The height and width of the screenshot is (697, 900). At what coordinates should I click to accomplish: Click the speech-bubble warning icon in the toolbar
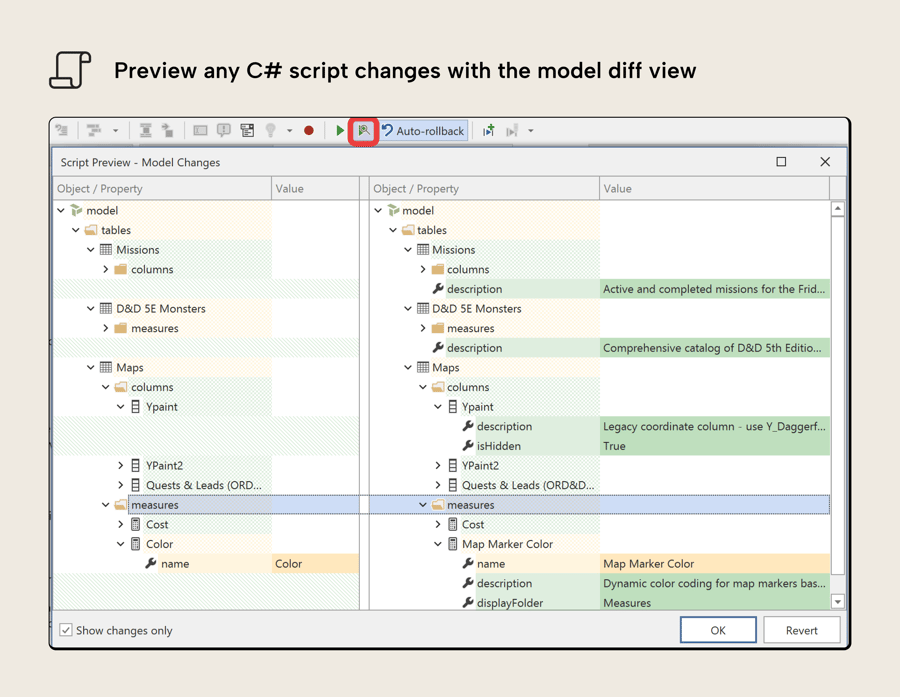(x=225, y=130)
